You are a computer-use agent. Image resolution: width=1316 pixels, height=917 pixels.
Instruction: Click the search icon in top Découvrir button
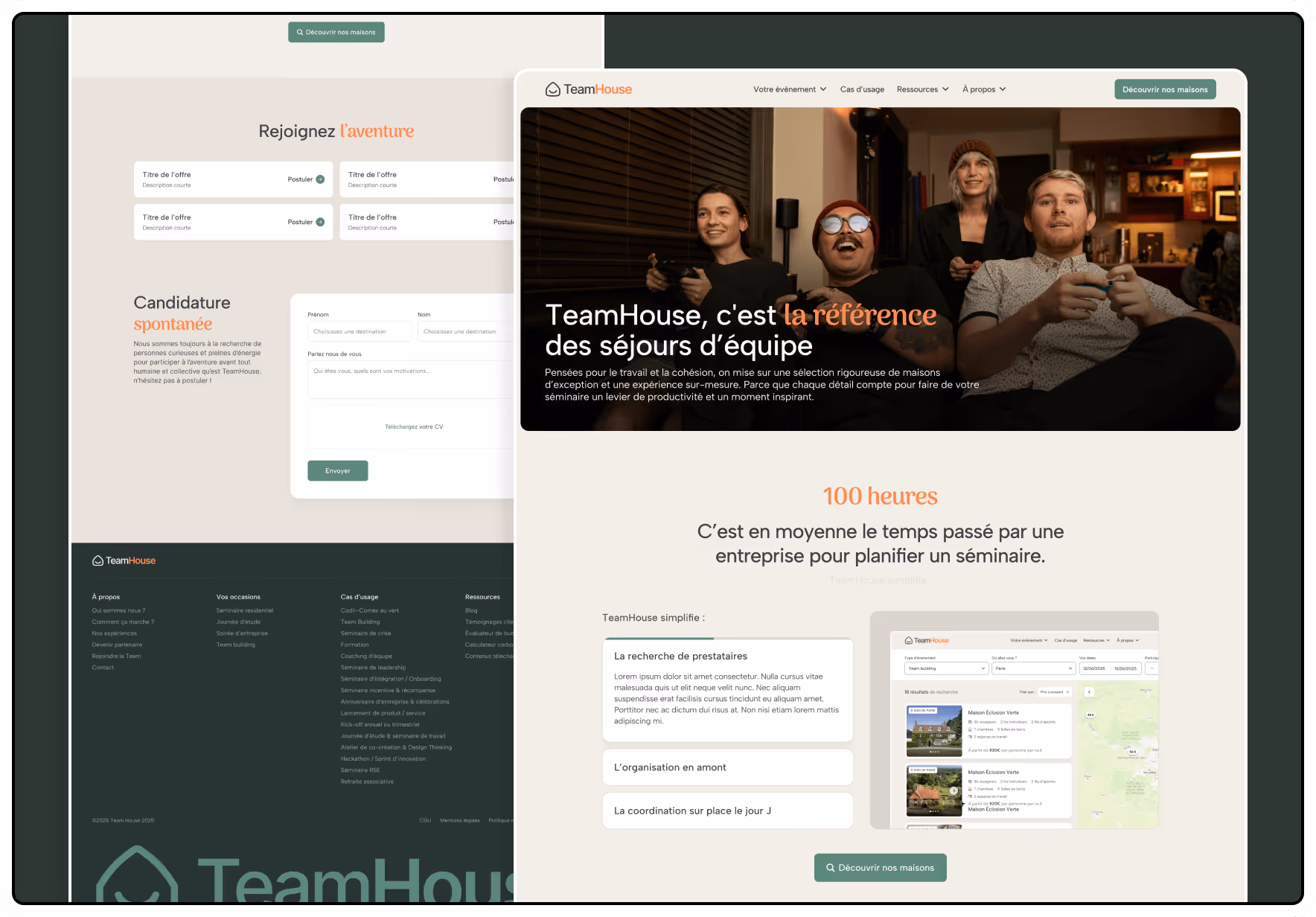[x=300, y=32]
